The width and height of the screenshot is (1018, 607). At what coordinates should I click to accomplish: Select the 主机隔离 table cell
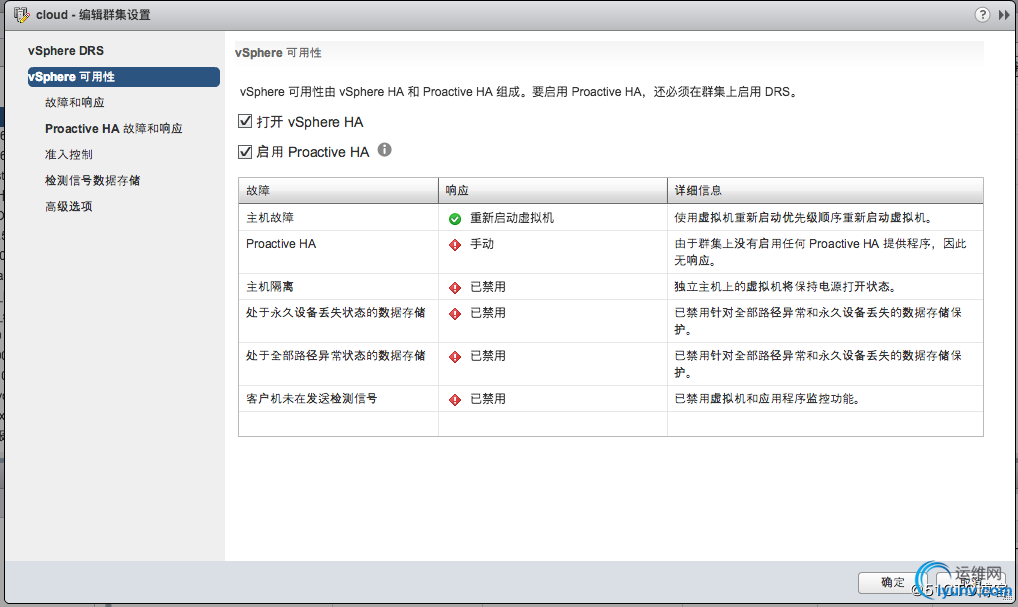click(338, 286)
